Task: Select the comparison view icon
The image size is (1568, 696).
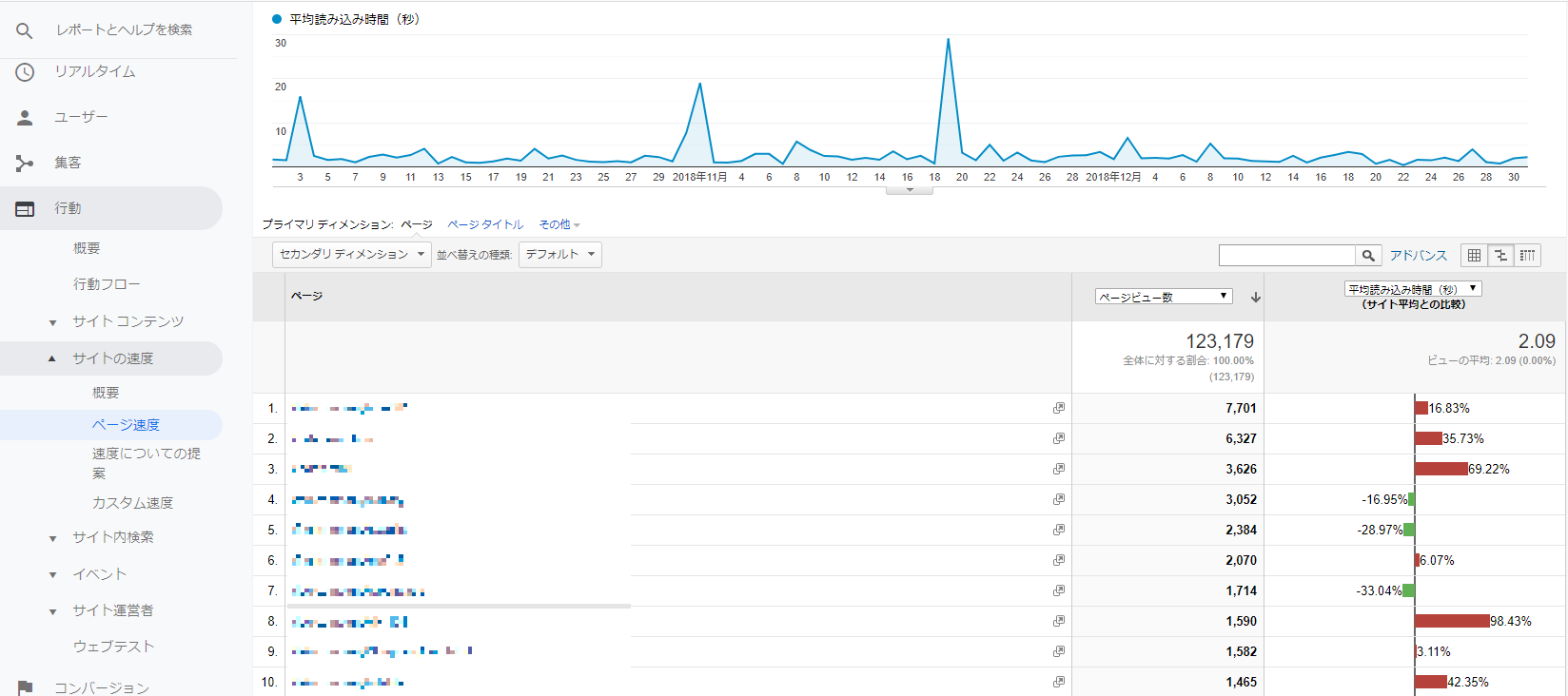Action: [1500, 255]
